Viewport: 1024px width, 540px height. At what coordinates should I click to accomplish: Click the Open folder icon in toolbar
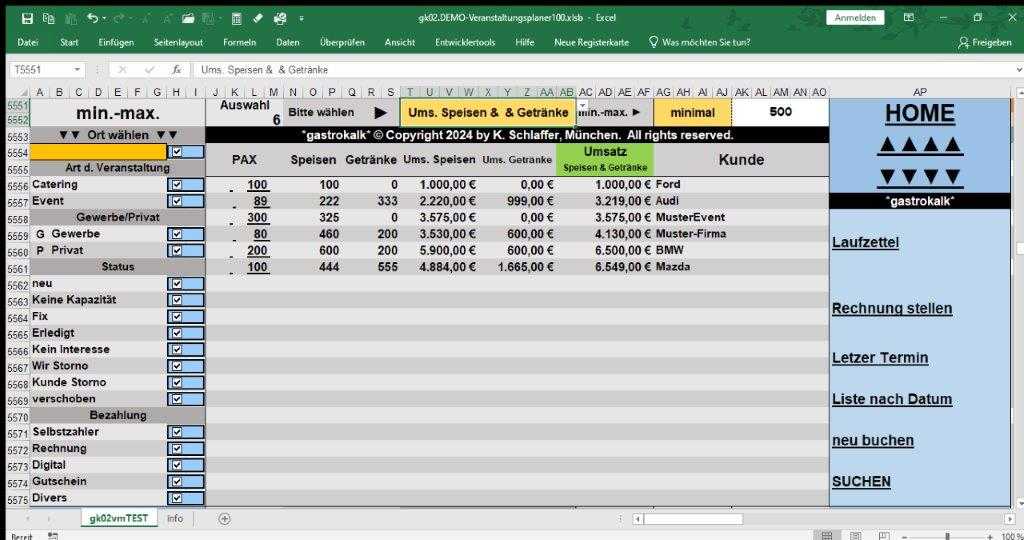click(x=189, y=18)
